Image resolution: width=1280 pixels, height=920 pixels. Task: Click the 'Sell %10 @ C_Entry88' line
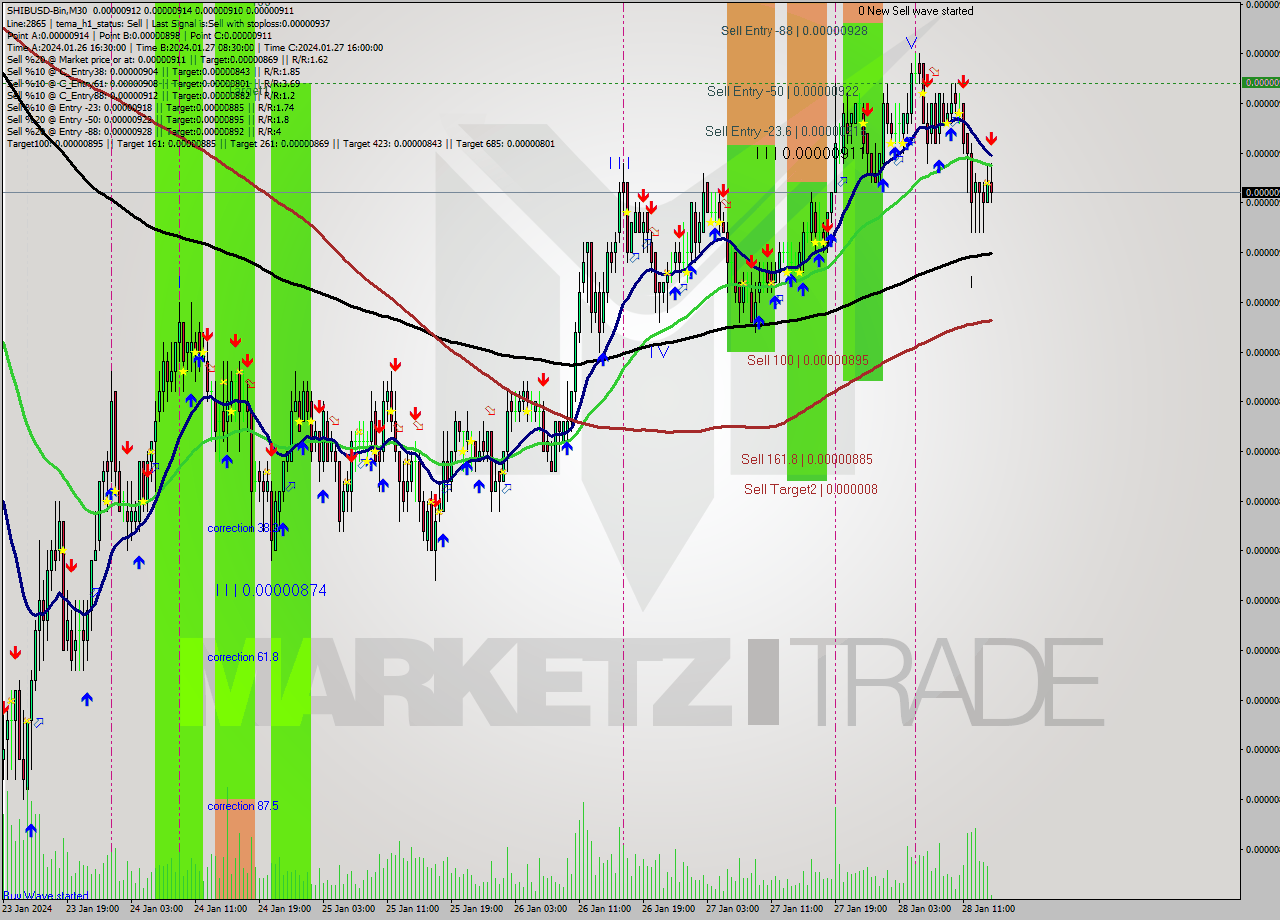click(150, 95)
